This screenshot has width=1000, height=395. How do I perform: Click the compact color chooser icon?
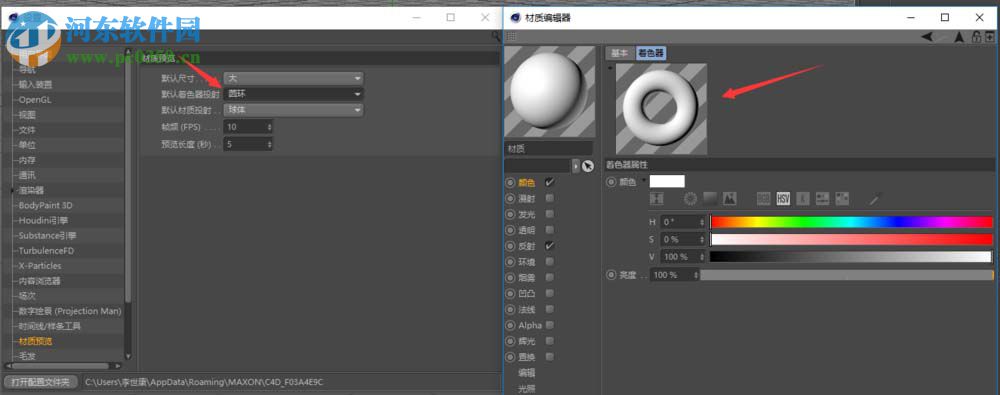click(x=656, y=198)
